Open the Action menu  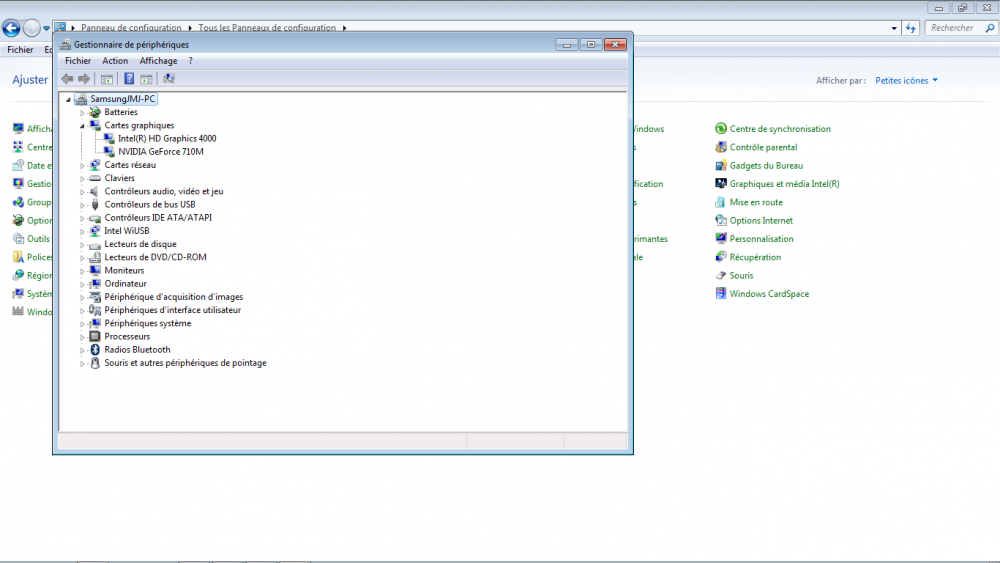(115, 61)
